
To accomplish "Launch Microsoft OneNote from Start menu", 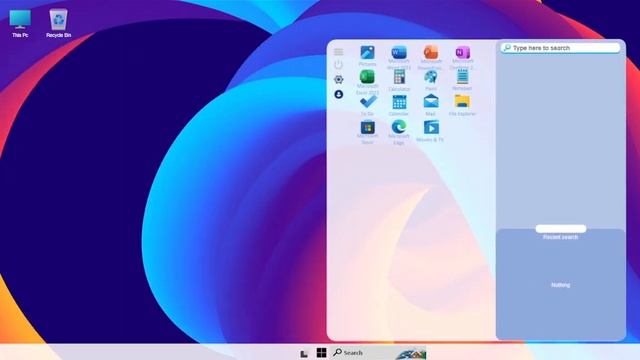I will point(462,58).
